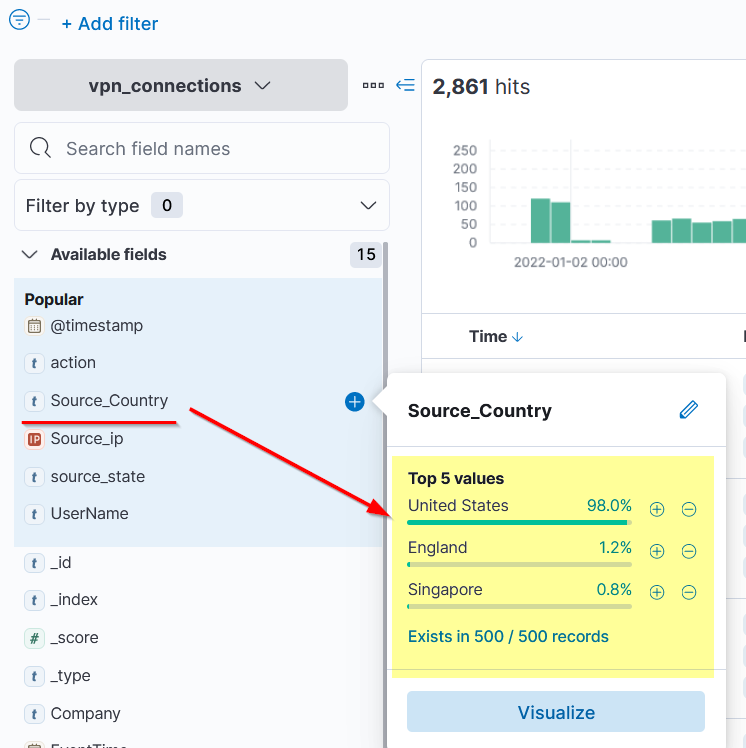The width and height of the screenshot is (746, 748).
Task: Filter for United States value
Action: click(657, 509)
